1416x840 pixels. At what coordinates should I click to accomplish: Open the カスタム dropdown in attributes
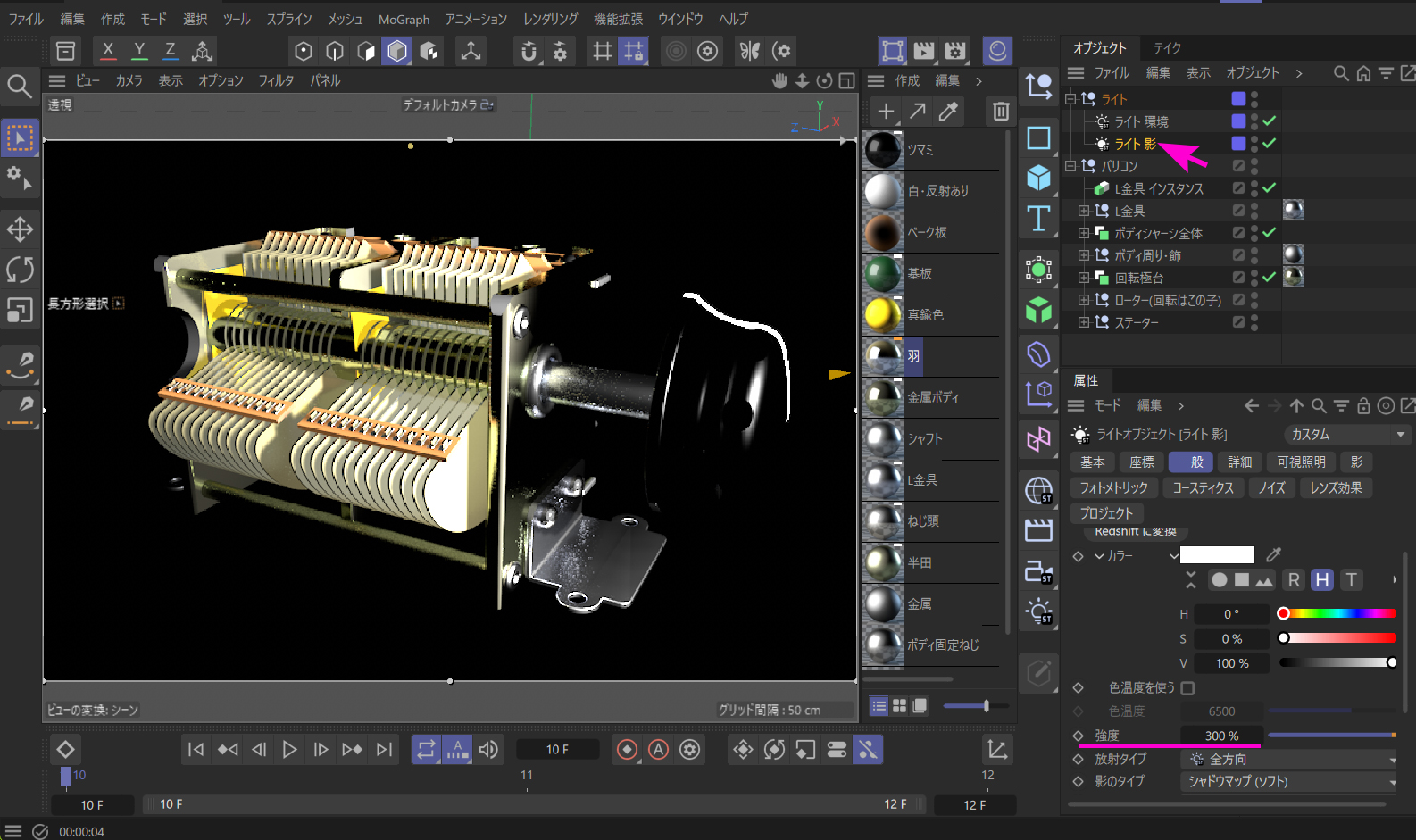(1345, 435)
